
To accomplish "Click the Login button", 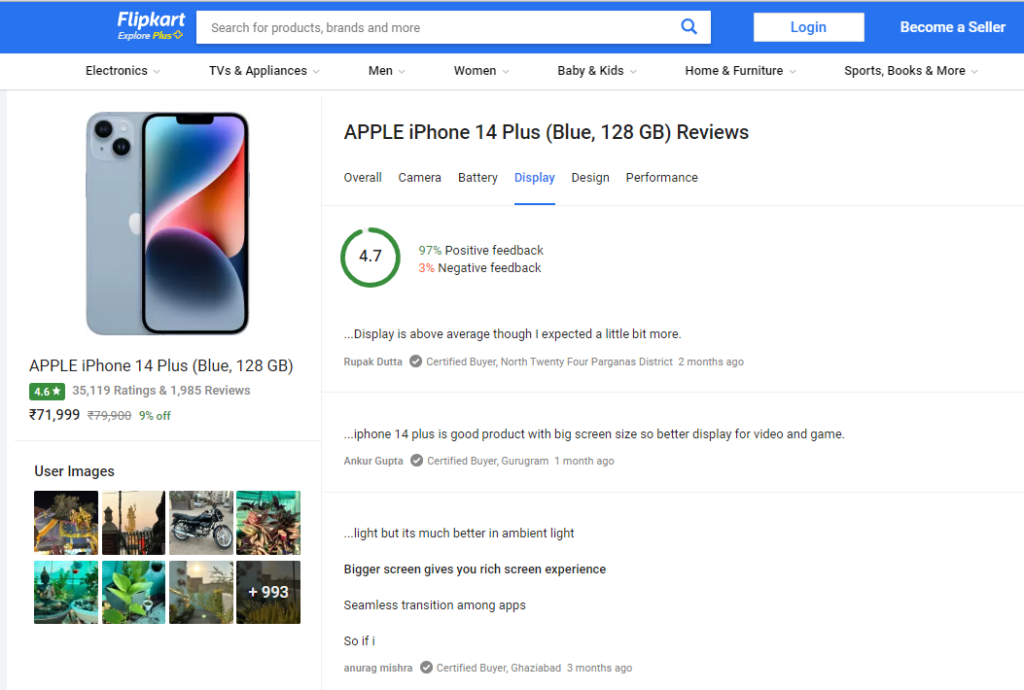I will point(808,27).
